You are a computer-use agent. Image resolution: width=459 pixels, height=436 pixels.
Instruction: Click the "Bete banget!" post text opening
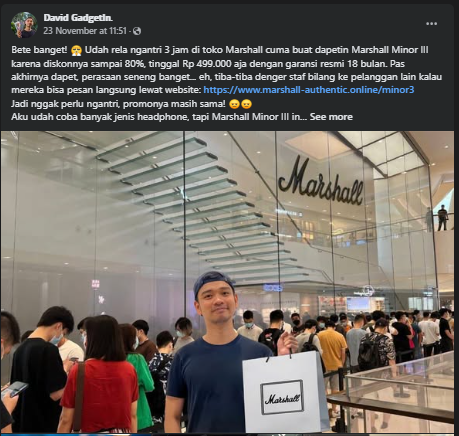pos(39,50)
